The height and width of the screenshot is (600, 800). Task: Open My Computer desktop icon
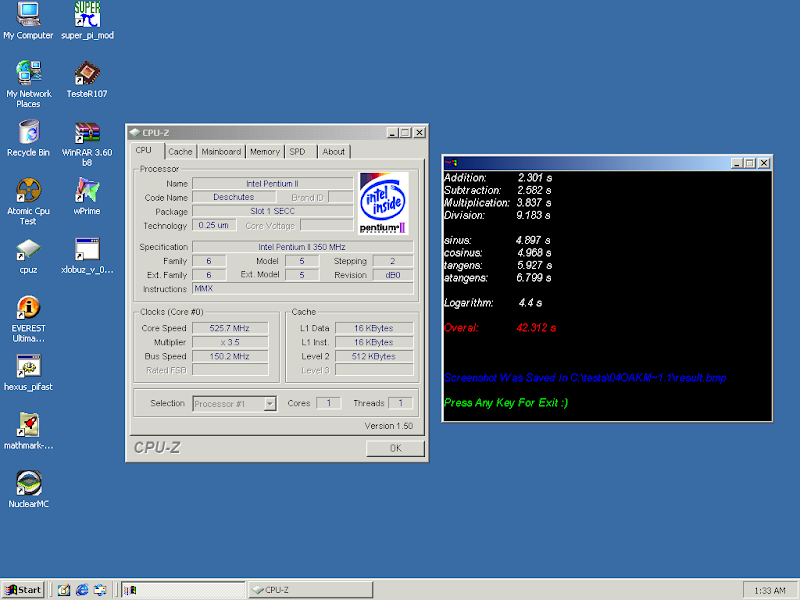click(28, 20)
